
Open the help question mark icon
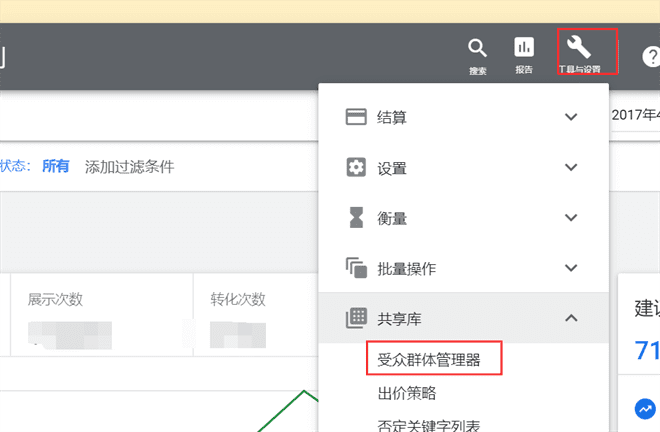[651, 56]
